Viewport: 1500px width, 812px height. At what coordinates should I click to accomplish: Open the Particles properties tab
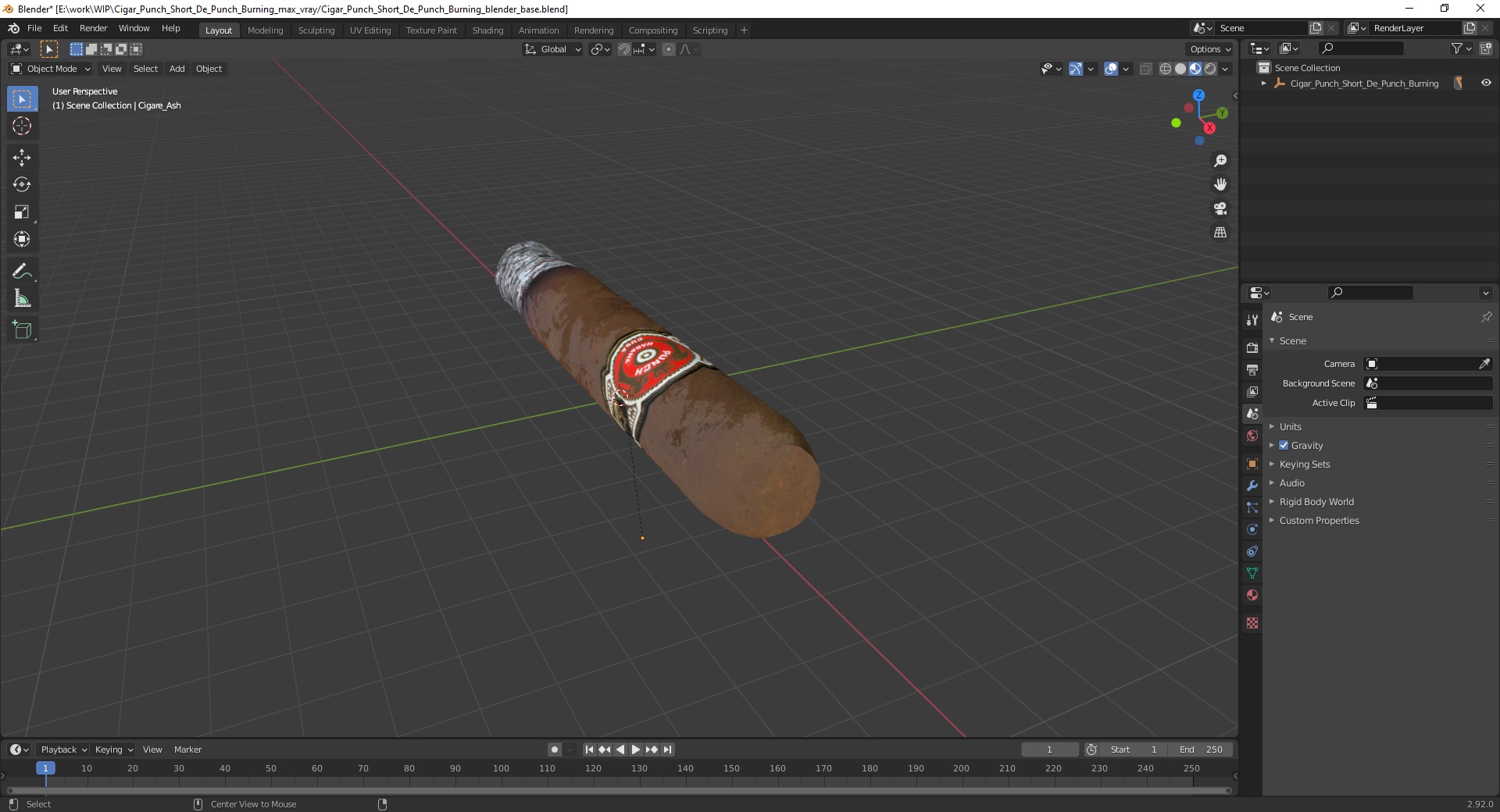(1252, 507)
